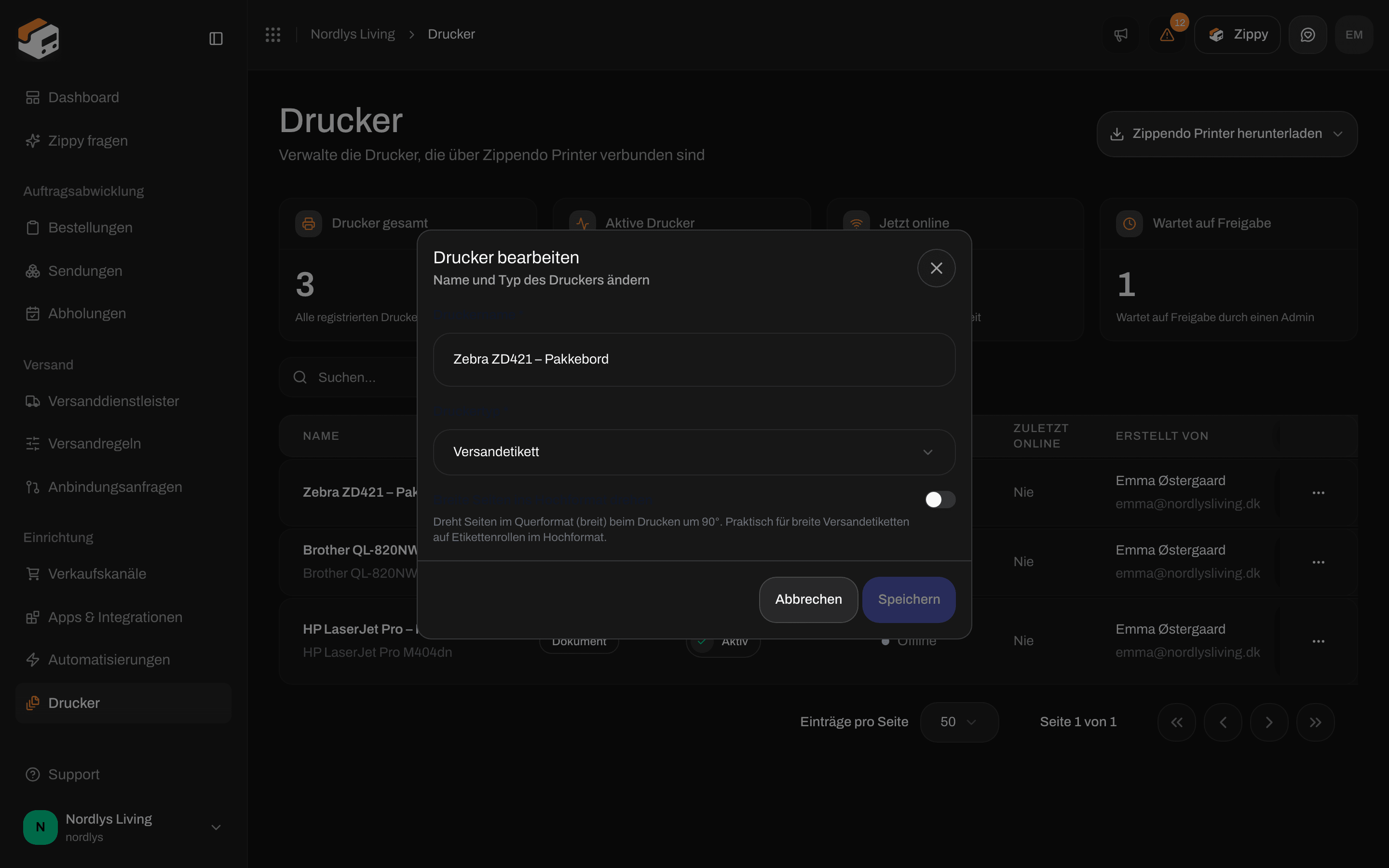Image resolution: width=1389 pixels, height=868 pixels.
Task: Click the Abbrechen button
Action: 808,599
